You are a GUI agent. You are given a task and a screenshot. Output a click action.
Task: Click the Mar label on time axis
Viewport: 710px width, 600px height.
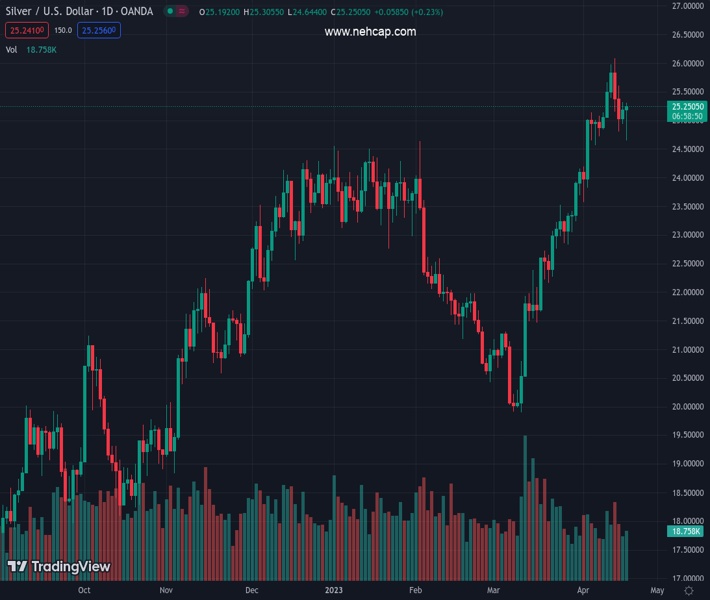492,591
